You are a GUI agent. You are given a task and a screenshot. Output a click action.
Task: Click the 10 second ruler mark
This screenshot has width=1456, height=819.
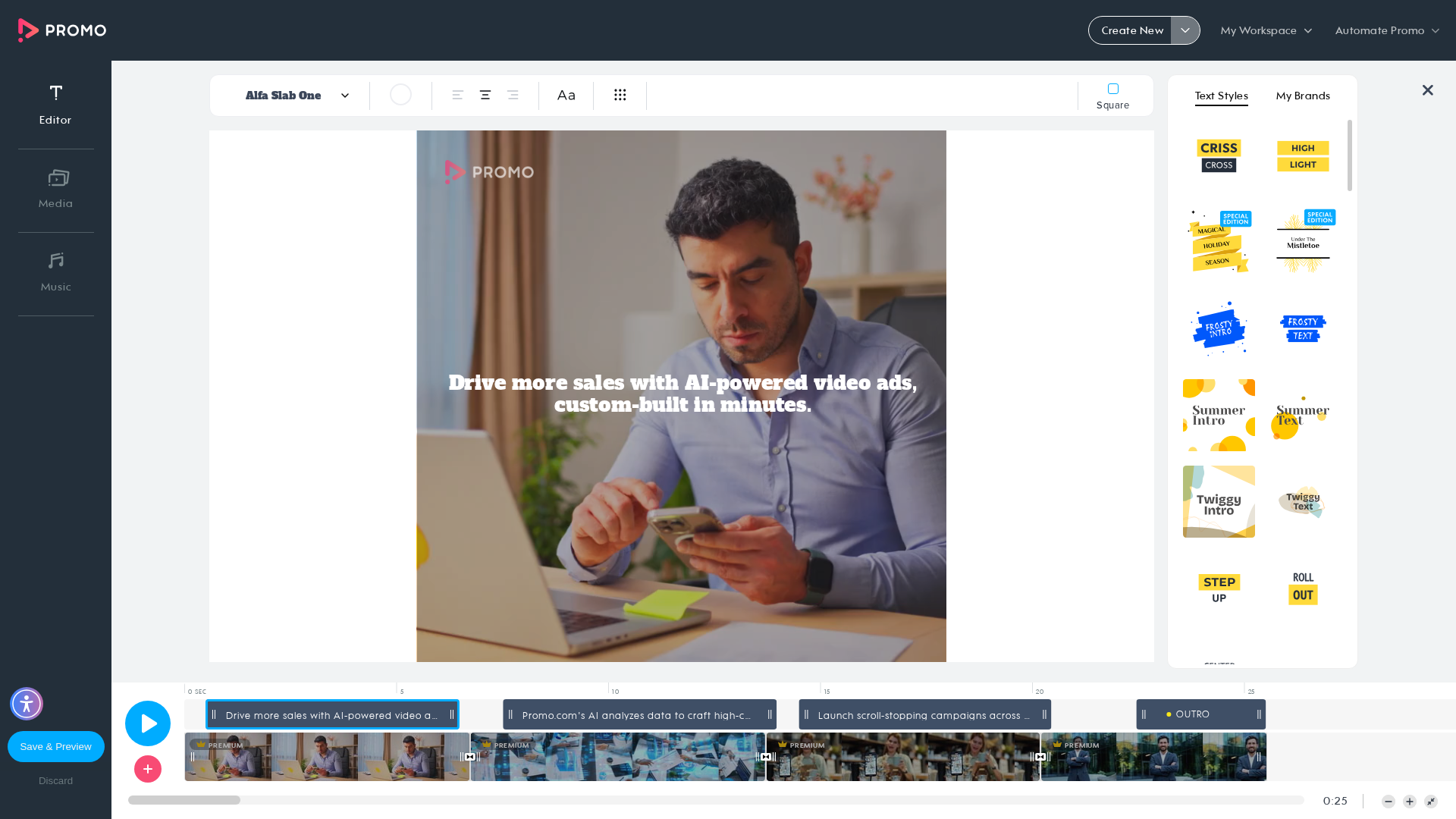615,692
